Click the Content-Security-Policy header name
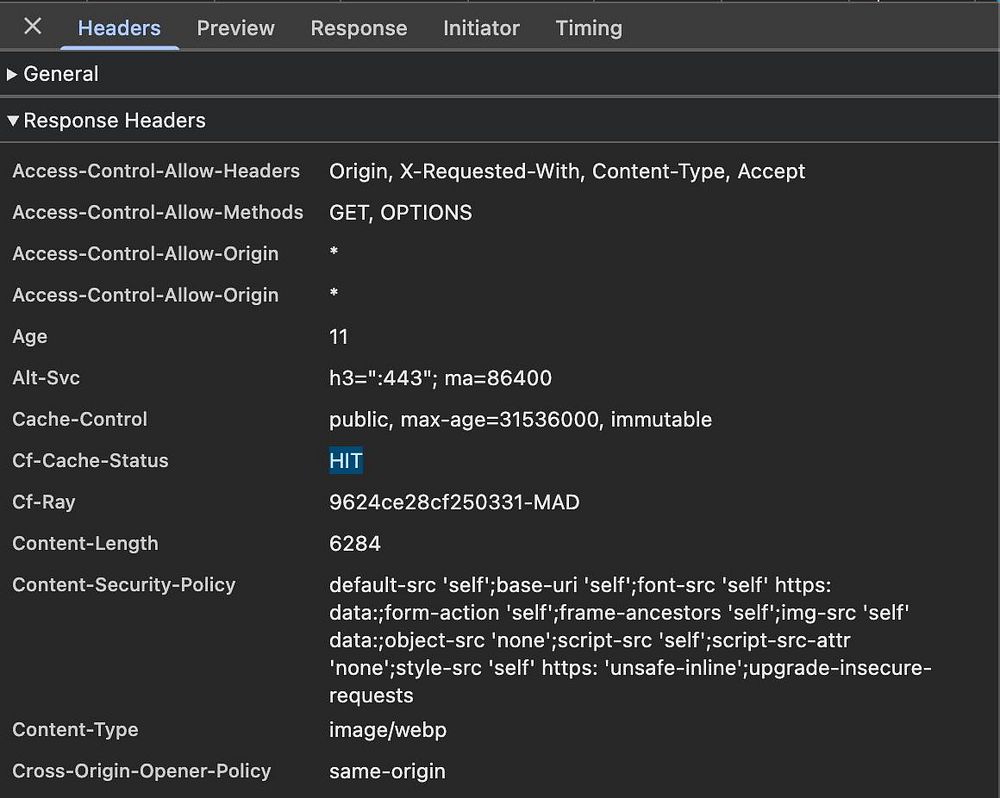 [x=124, y=585]
